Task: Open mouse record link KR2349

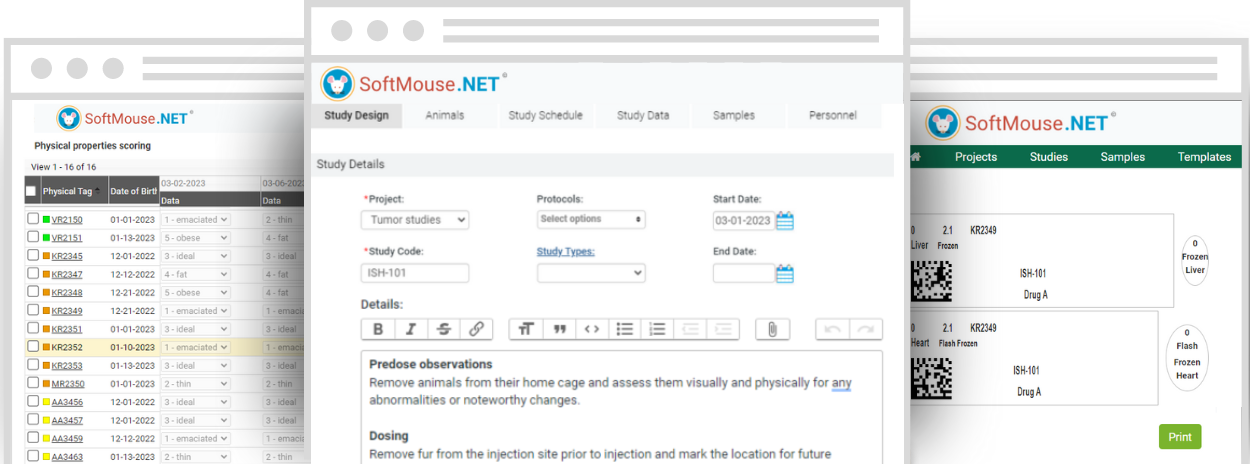Action: (67, 311)
